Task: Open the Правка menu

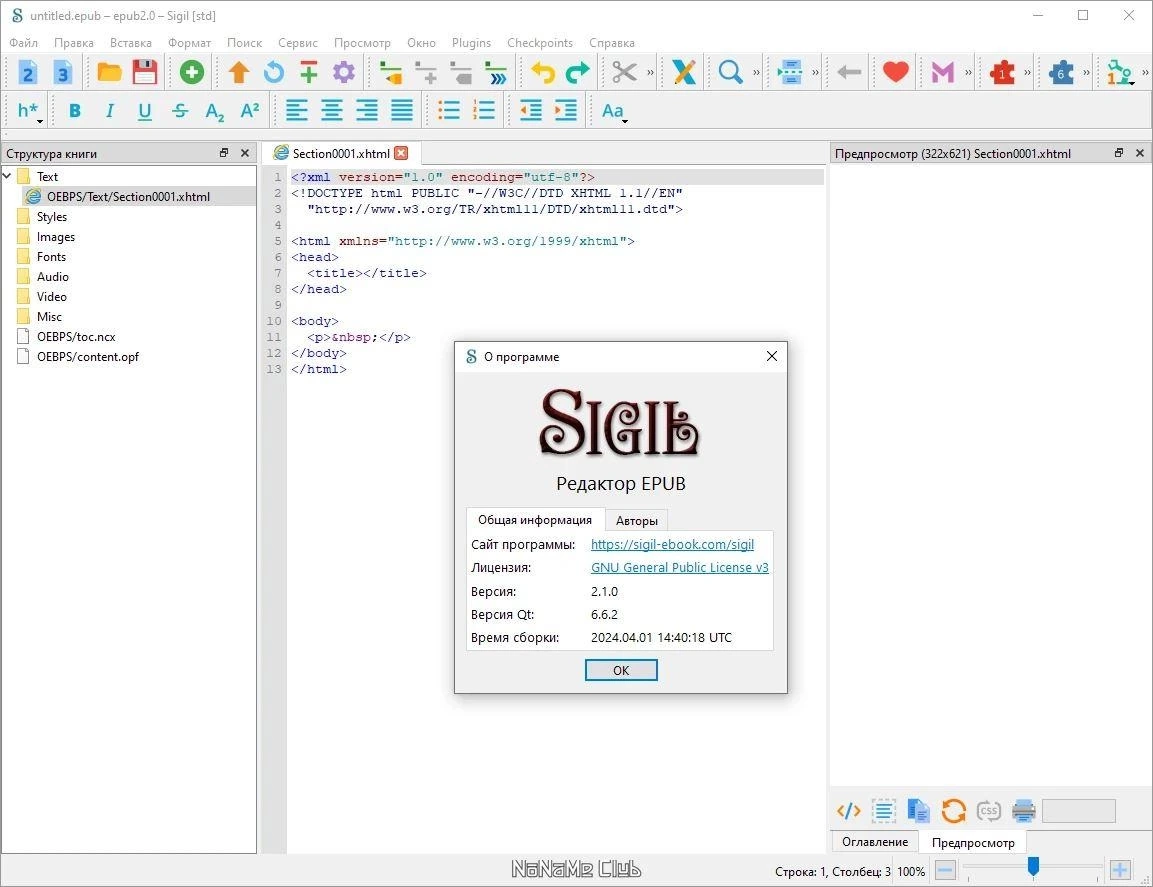Action: tap(74, 43)
